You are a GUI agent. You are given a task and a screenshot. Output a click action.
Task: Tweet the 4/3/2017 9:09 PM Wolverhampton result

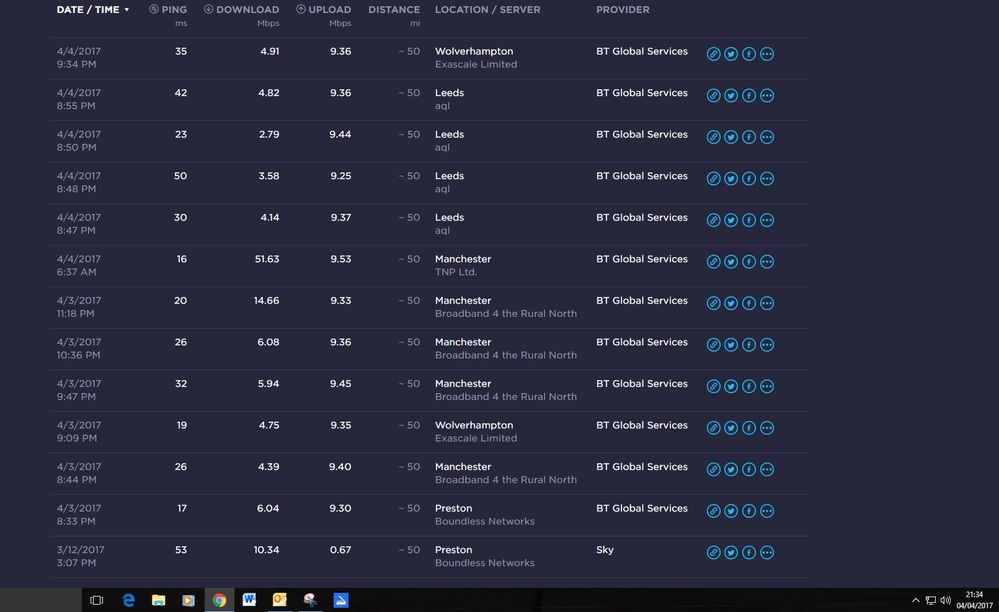click(731, 428)
